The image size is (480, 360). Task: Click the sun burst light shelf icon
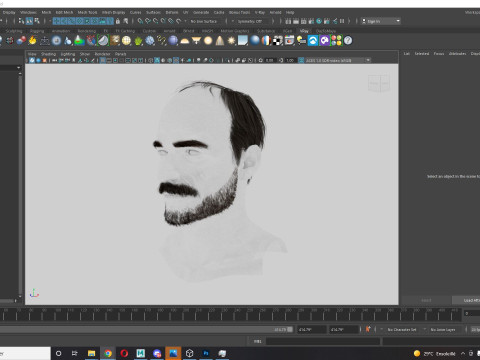(231, 41)
